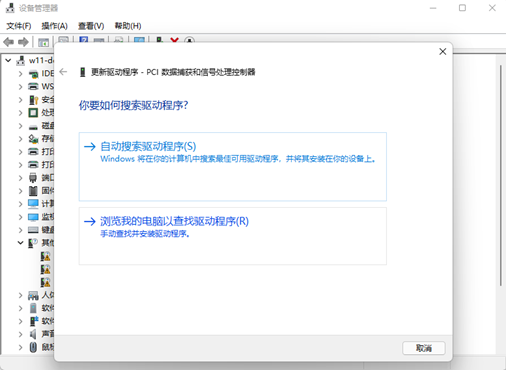Click the red X uninstall device toolbar icon

point(174,40)
